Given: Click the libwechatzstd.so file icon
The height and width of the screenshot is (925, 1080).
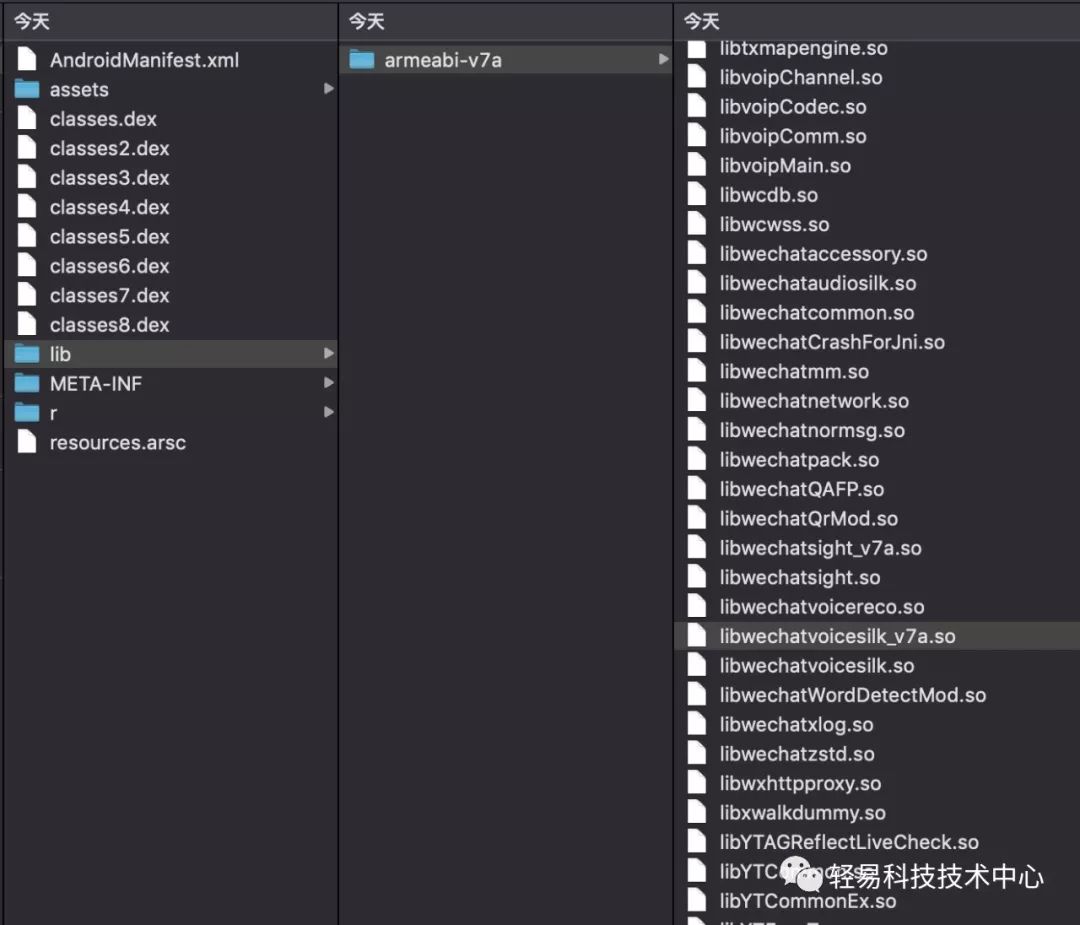Looking at the screenshot, I should coord(697,753).
